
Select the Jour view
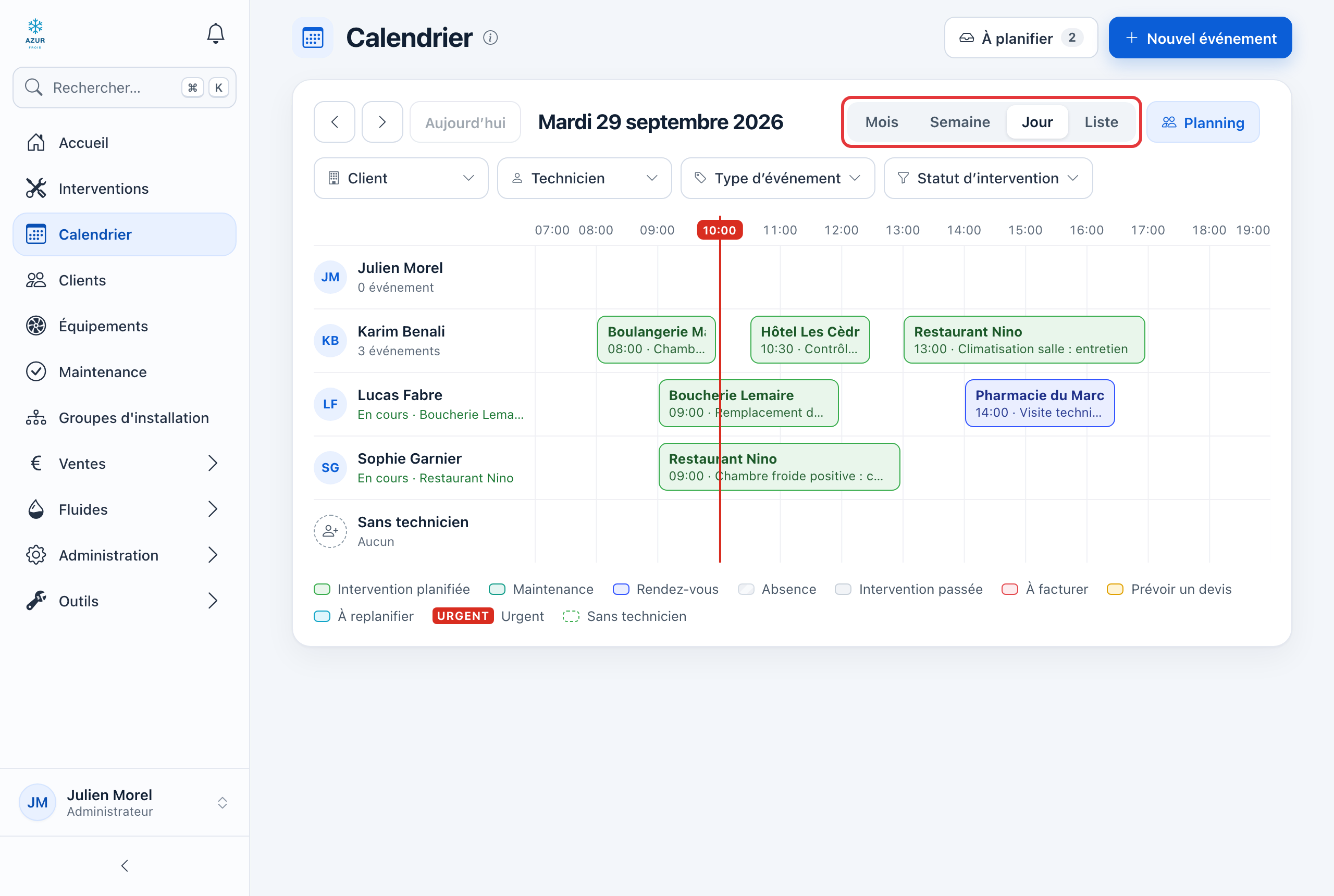1037,122
